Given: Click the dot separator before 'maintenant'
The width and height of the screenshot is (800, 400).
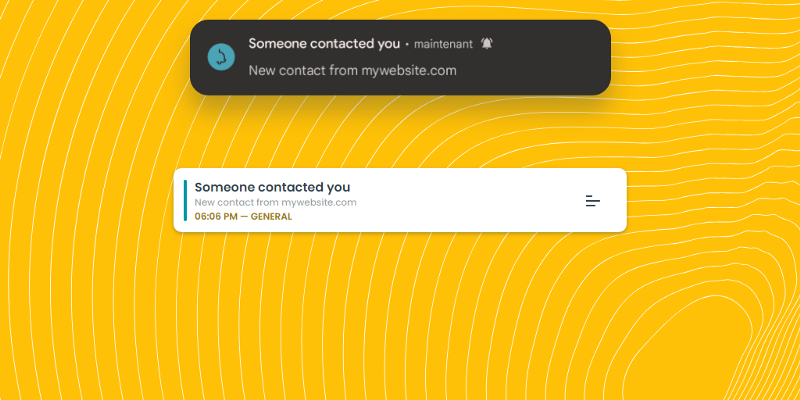Looking at the screenshot, I should coord(407,45).
